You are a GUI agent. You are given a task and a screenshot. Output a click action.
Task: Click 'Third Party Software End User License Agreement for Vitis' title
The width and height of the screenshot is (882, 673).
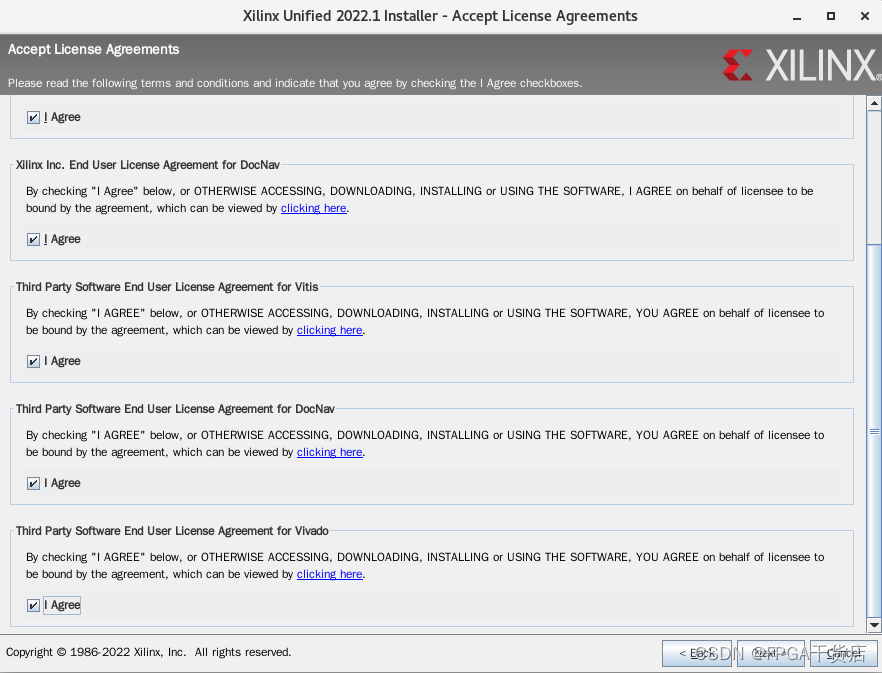(167, 287)
